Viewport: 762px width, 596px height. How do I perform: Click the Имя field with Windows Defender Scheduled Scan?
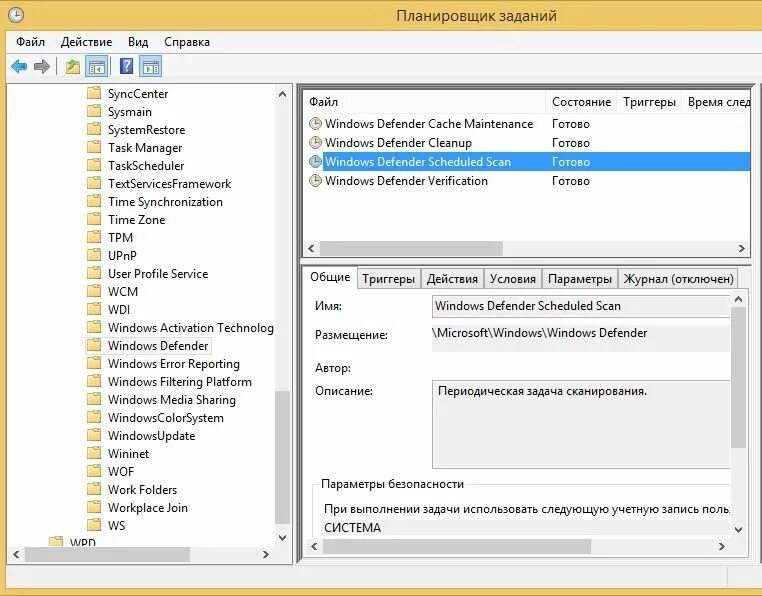pyautogui.click(x=581, y=306)
